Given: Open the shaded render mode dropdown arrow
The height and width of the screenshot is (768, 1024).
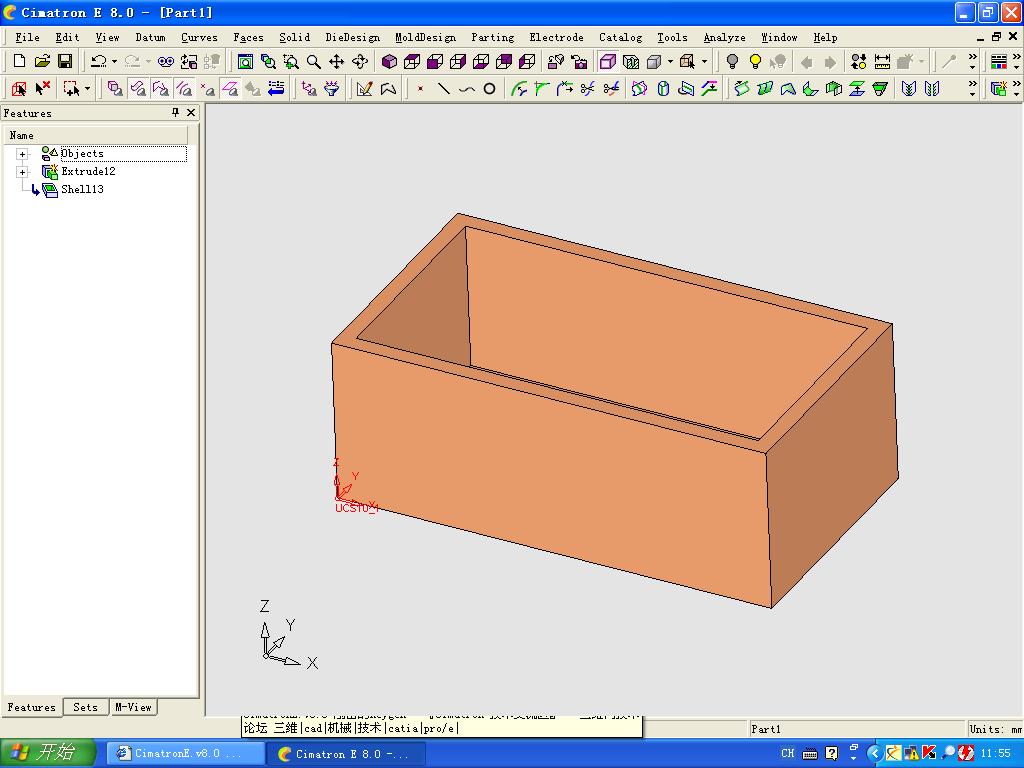Looking at the screenshot, I should tap(670, 61).
